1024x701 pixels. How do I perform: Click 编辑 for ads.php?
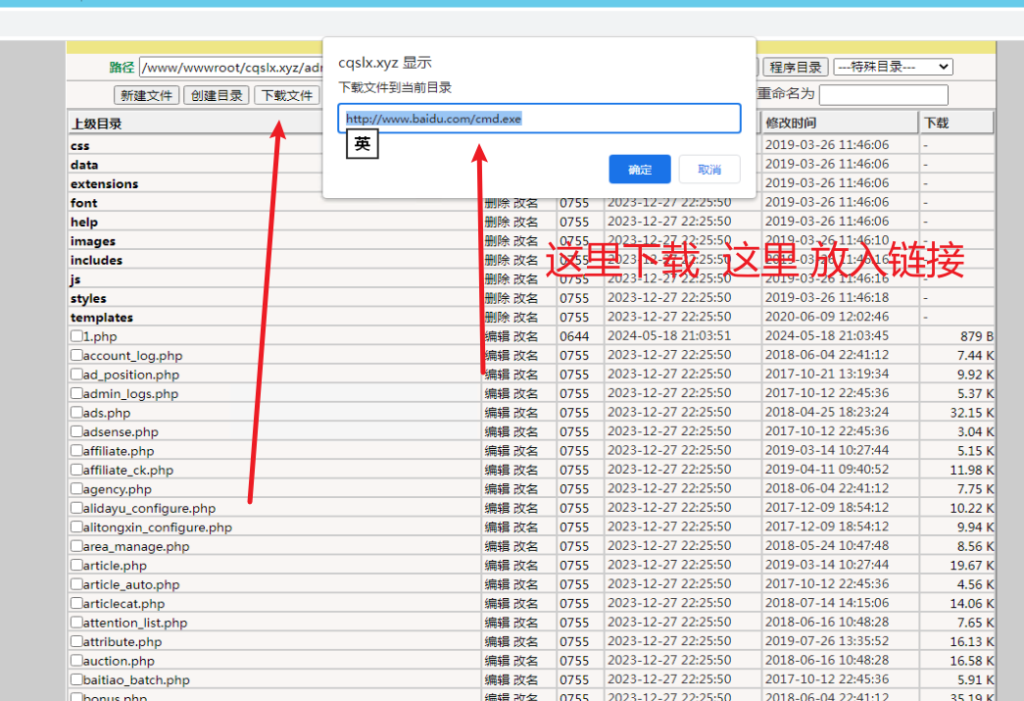coord(497,413)
